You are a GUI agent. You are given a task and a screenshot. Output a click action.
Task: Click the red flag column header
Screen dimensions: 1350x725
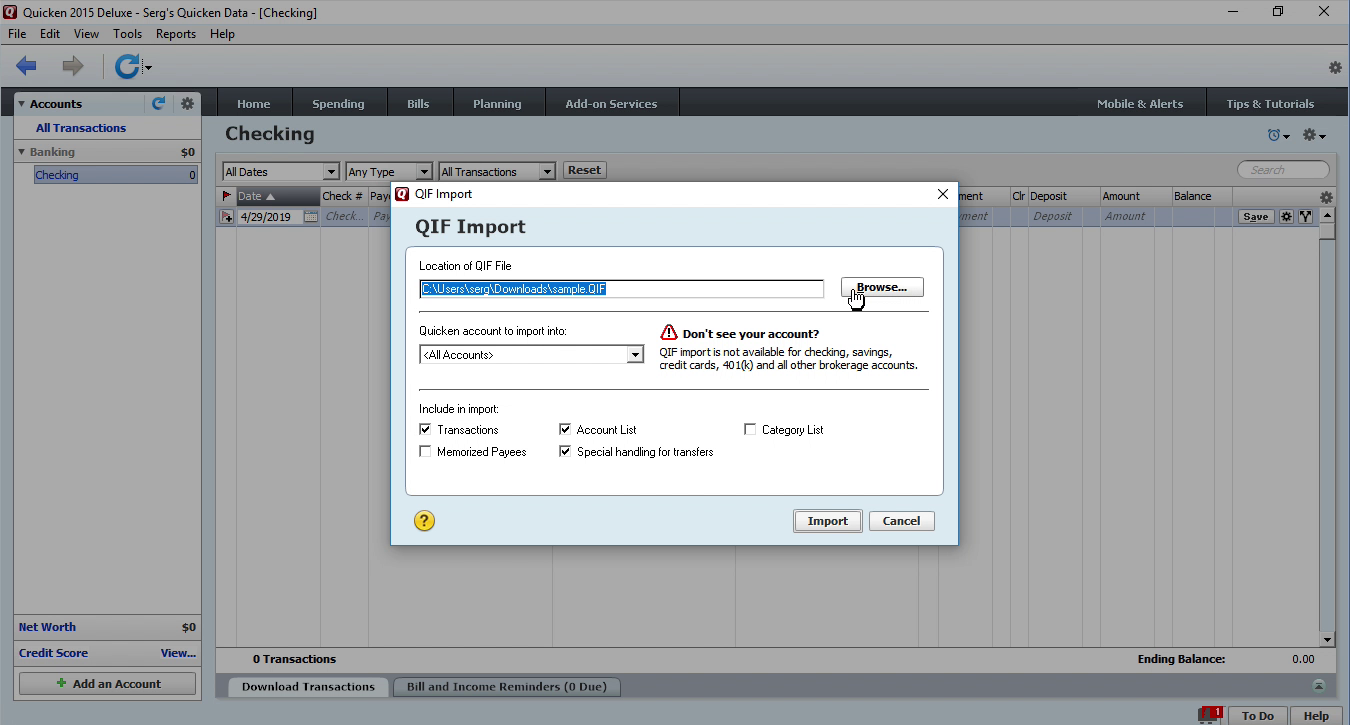pos(227,196)
